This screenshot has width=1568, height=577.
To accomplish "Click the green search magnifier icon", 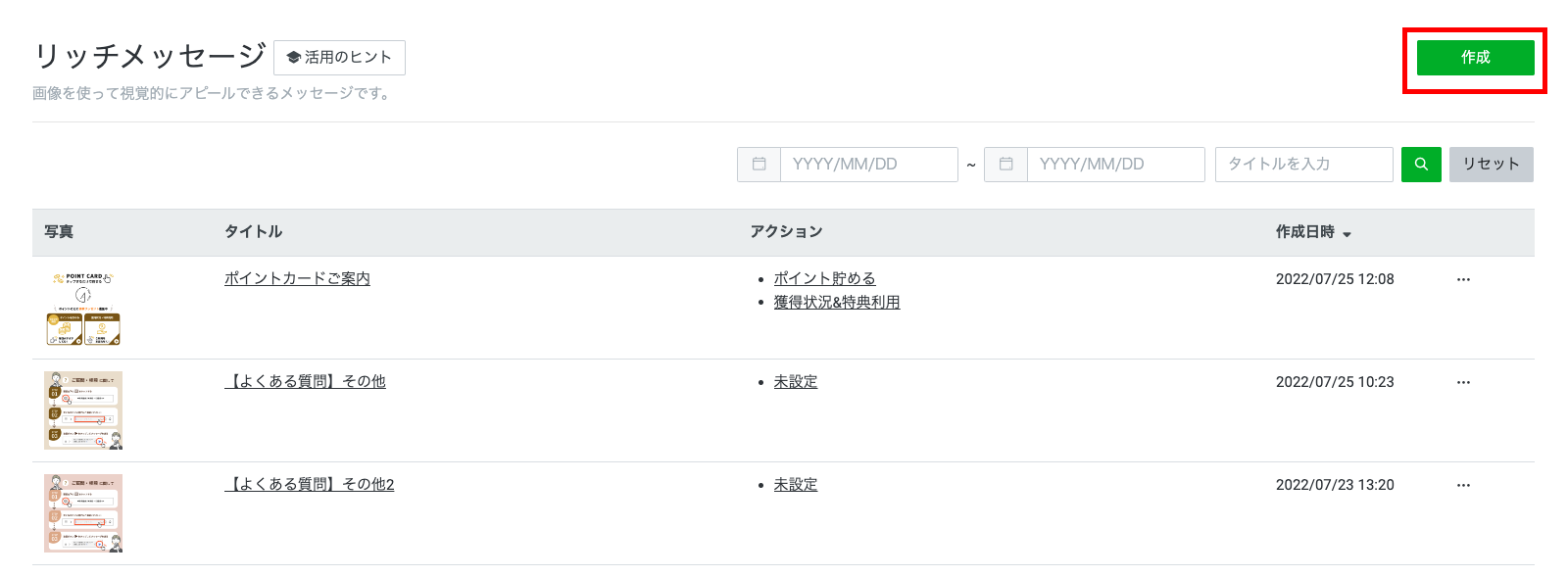I will click(x=1421, y=165).
